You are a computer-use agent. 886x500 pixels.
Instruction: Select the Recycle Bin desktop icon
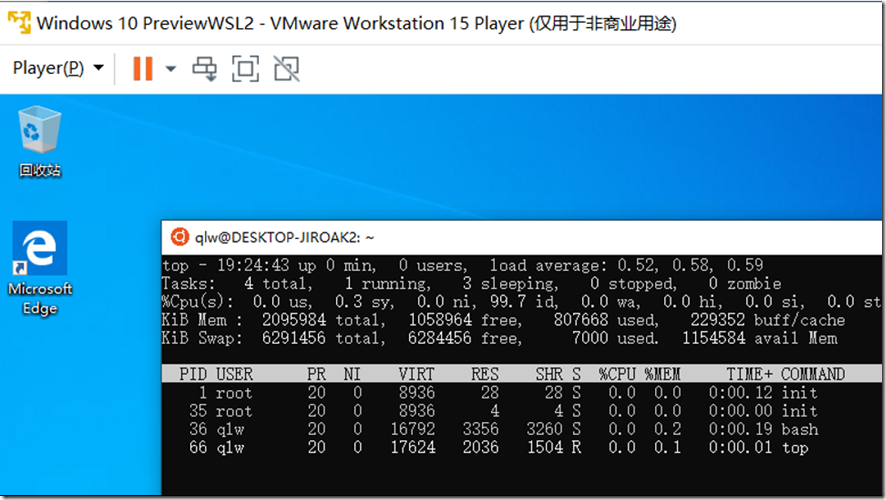40,142
